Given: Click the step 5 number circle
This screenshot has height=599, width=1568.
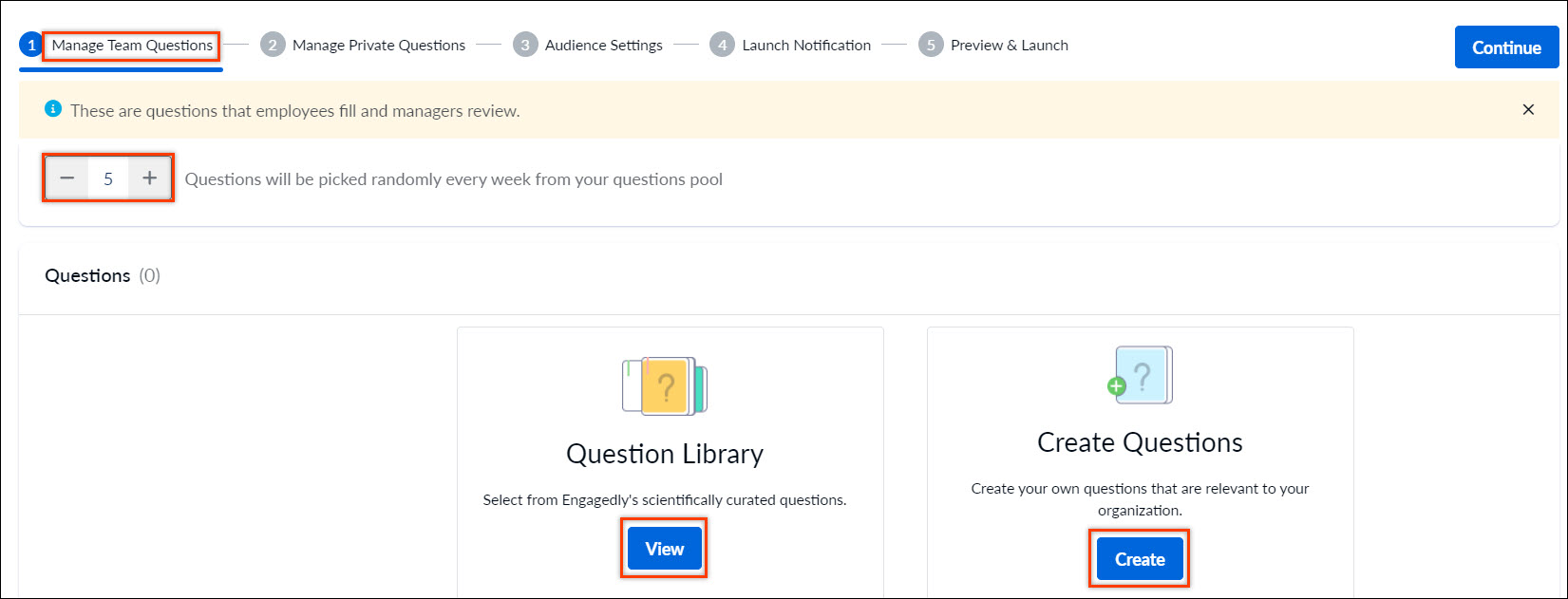Looking at the screenshot, I should pos(931,46).
